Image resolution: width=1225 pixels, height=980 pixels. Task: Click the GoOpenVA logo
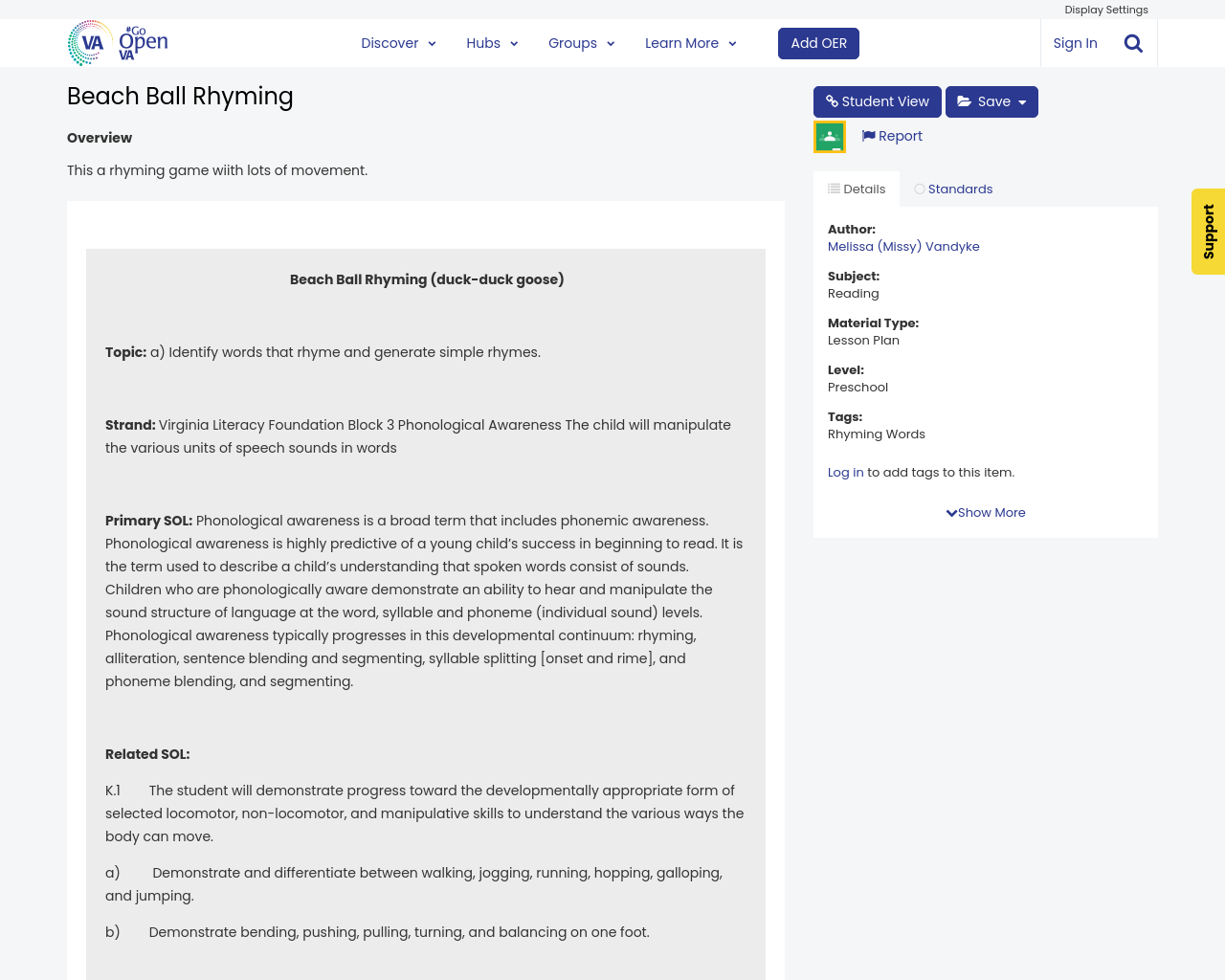click(118, 43)
